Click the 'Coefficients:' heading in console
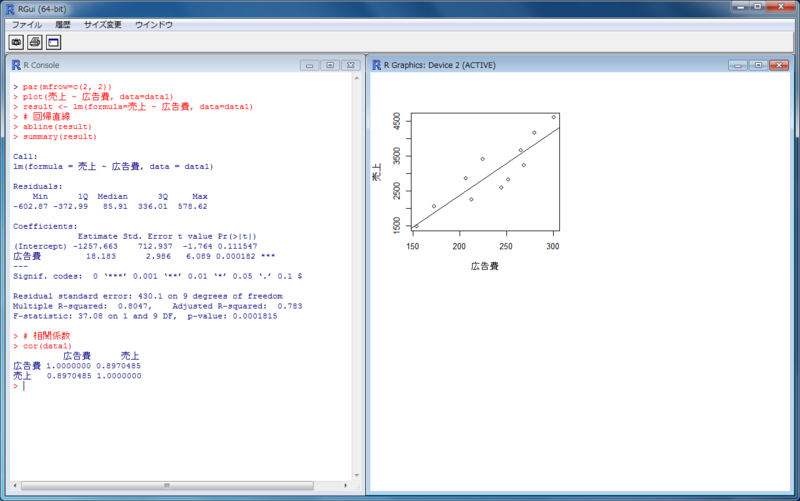 (x=45, y=226)
